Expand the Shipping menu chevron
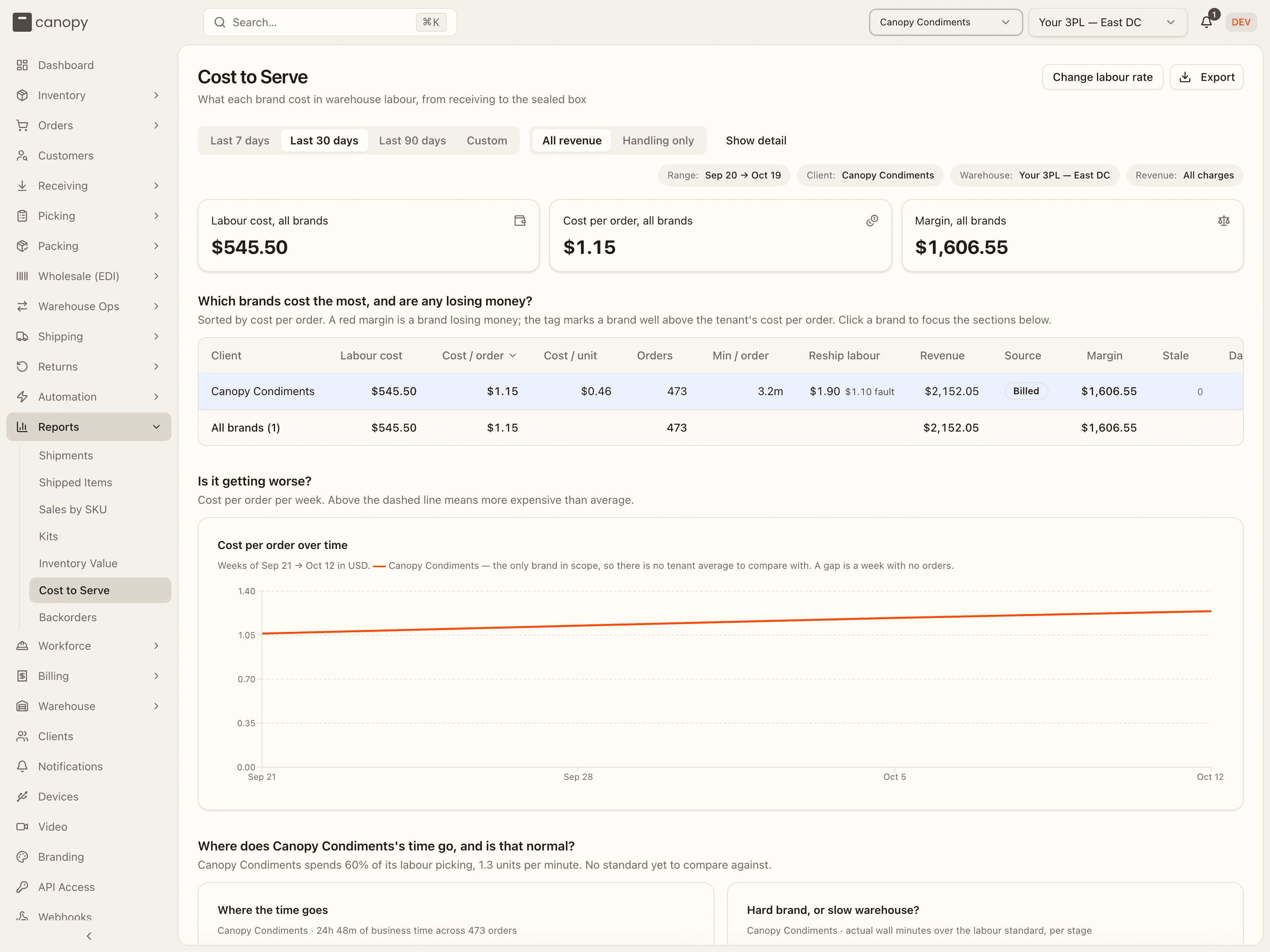The height and width of the screenshot is (952, 1270). click(156, 336)
